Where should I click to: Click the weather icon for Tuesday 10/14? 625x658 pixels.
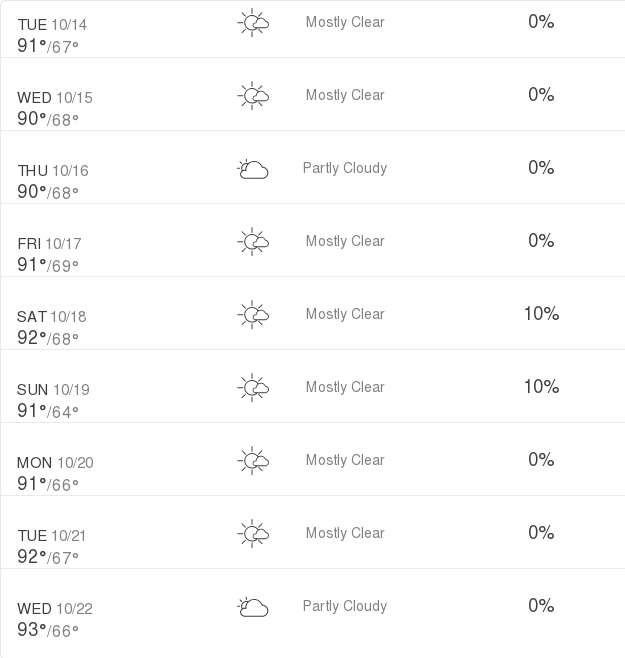tap(253, 23)
